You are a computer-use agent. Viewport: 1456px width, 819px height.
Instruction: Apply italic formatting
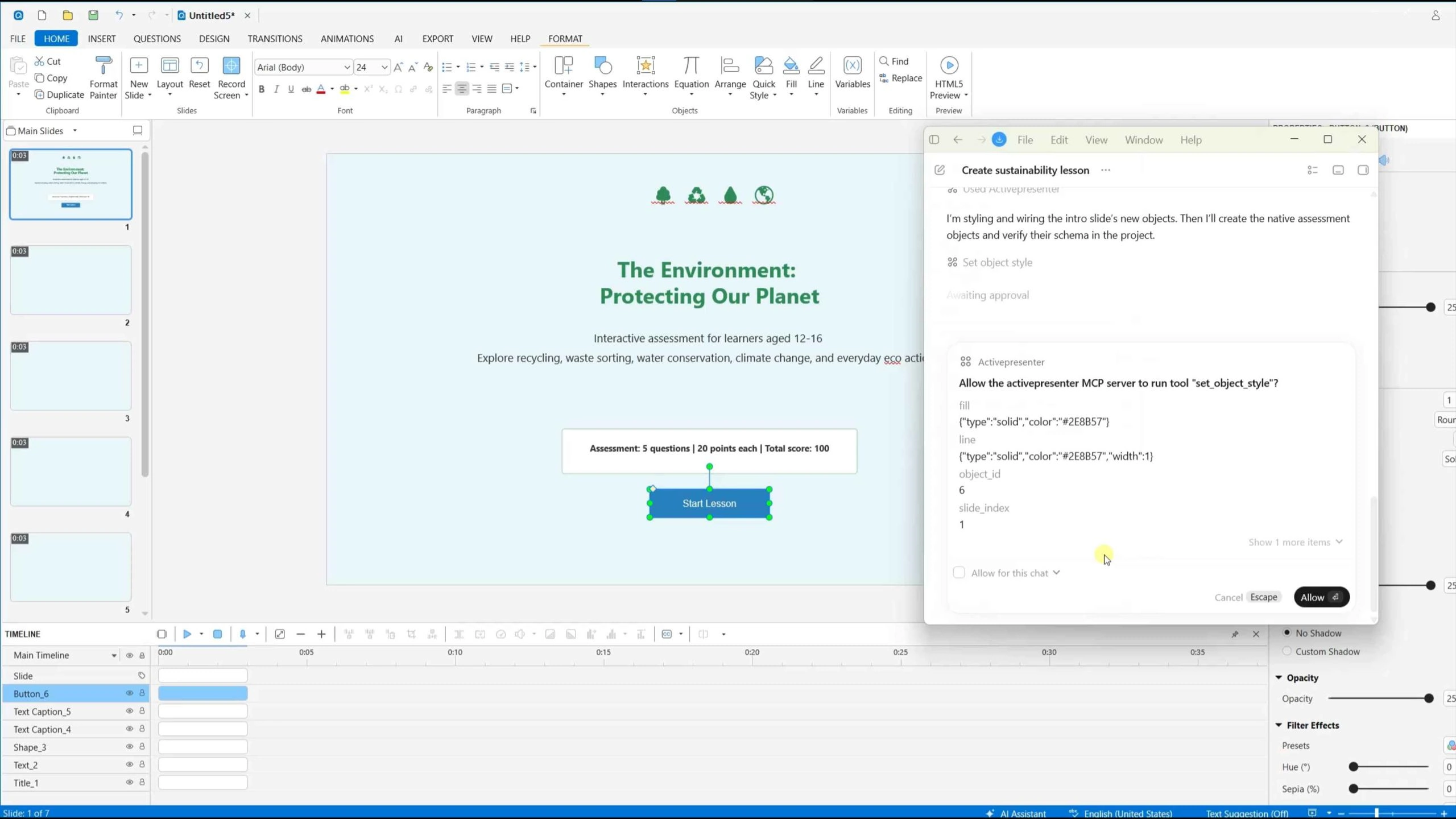(x=276, y=89)
